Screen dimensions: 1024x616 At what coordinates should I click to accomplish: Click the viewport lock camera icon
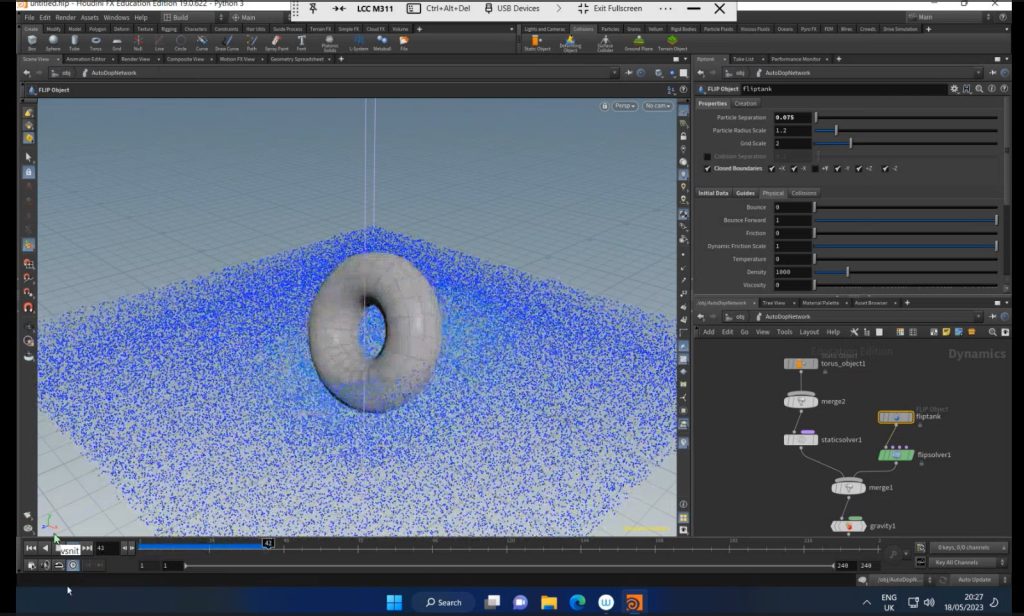605,106
